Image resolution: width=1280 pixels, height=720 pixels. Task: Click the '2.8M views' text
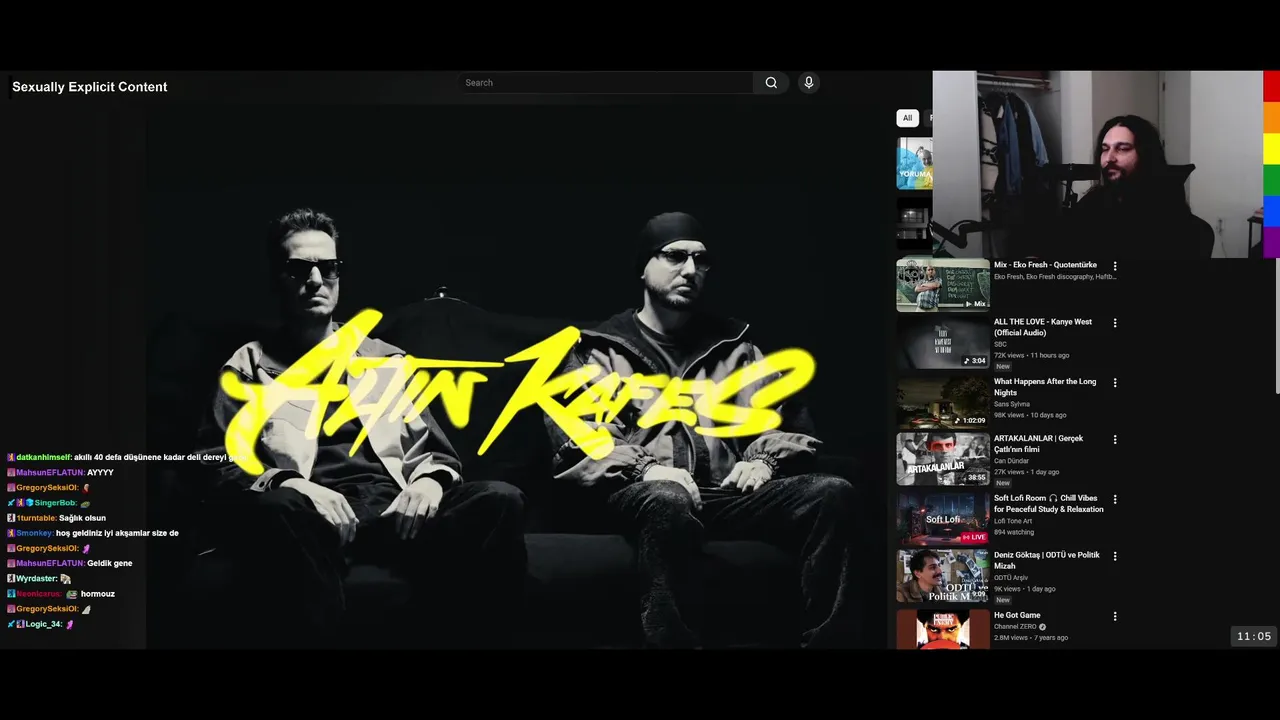click(x=1011, y=637)
